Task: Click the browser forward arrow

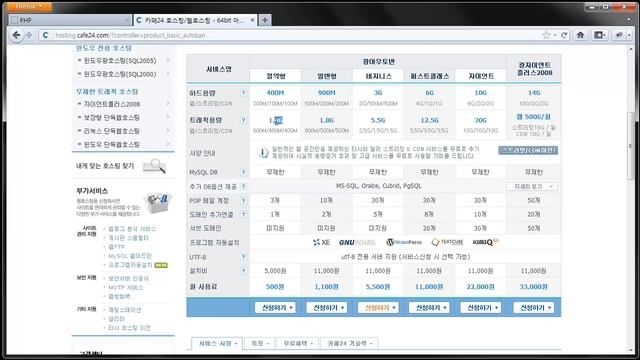Action: [29, 35]
